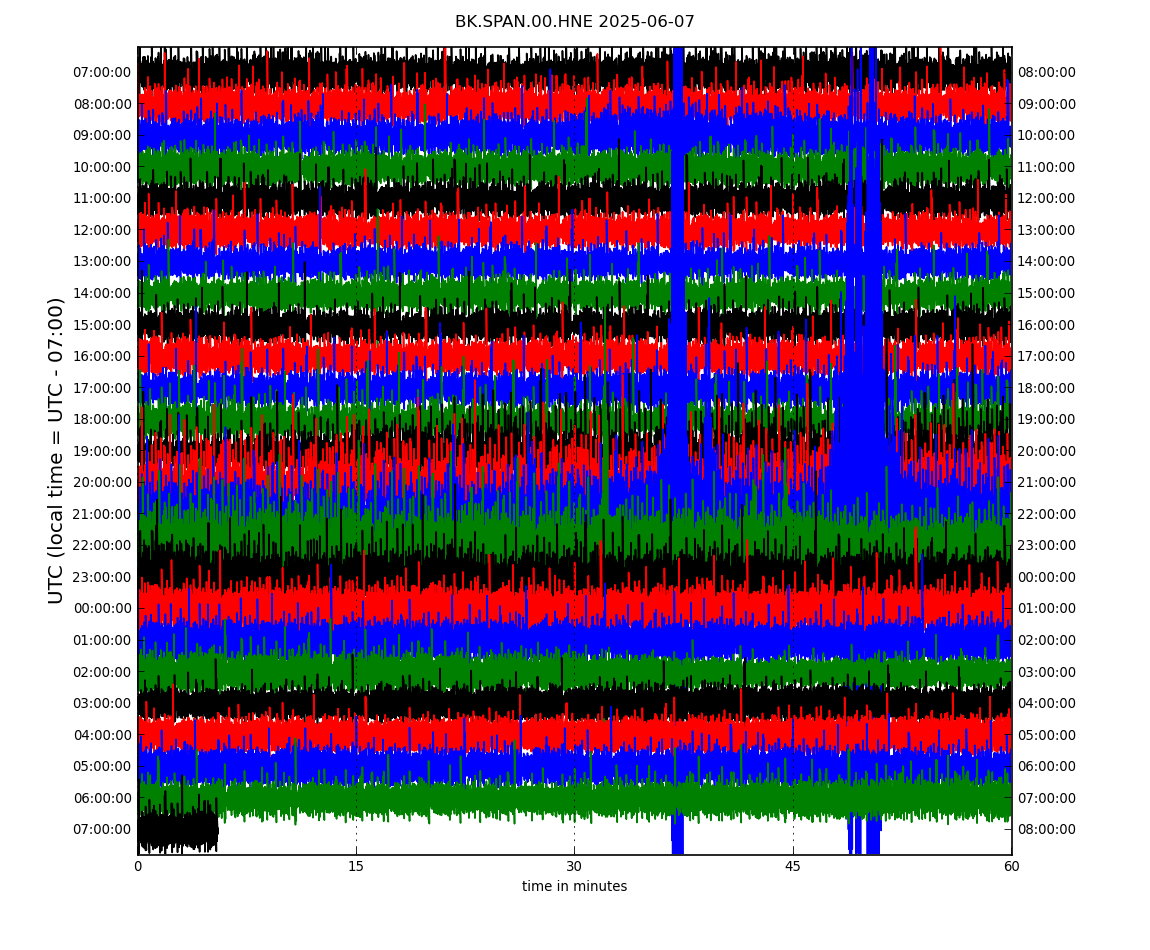The width and height of the screenshot is (1150, 950).
Task: Click the left-axis UTC label 00:00:00
Action: (102, 609)
